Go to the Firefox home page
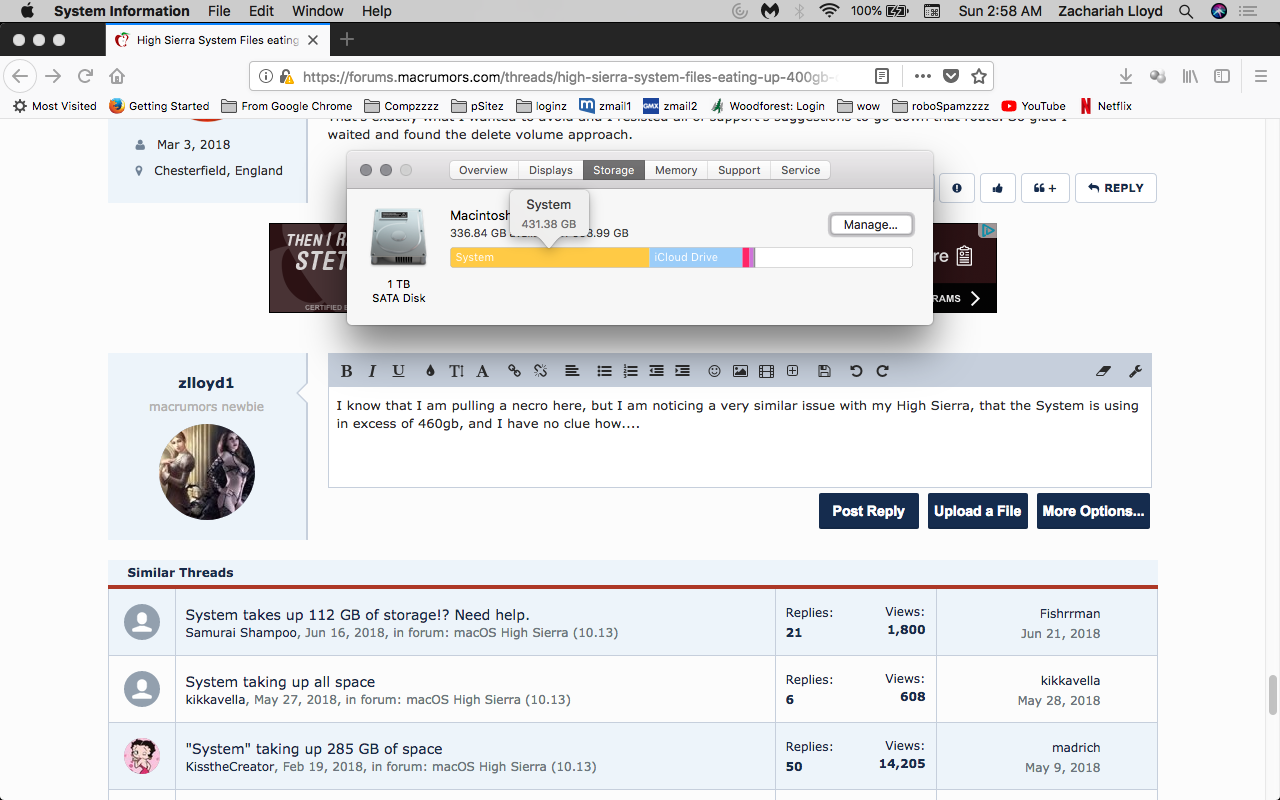Image resolution: width=1280 pixels, height=800 pixels. coord(117,76)
